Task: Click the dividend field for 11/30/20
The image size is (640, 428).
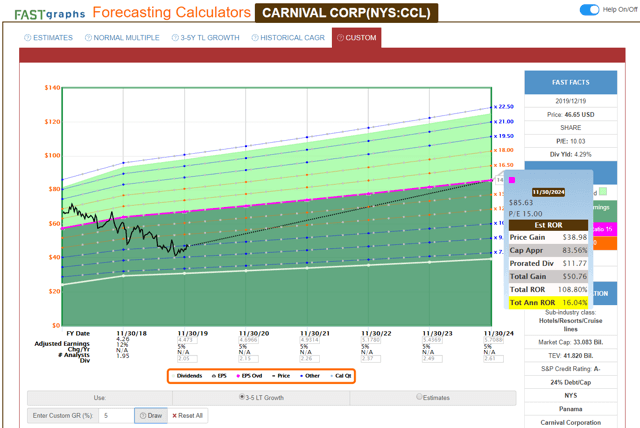Action: [249, 359]
